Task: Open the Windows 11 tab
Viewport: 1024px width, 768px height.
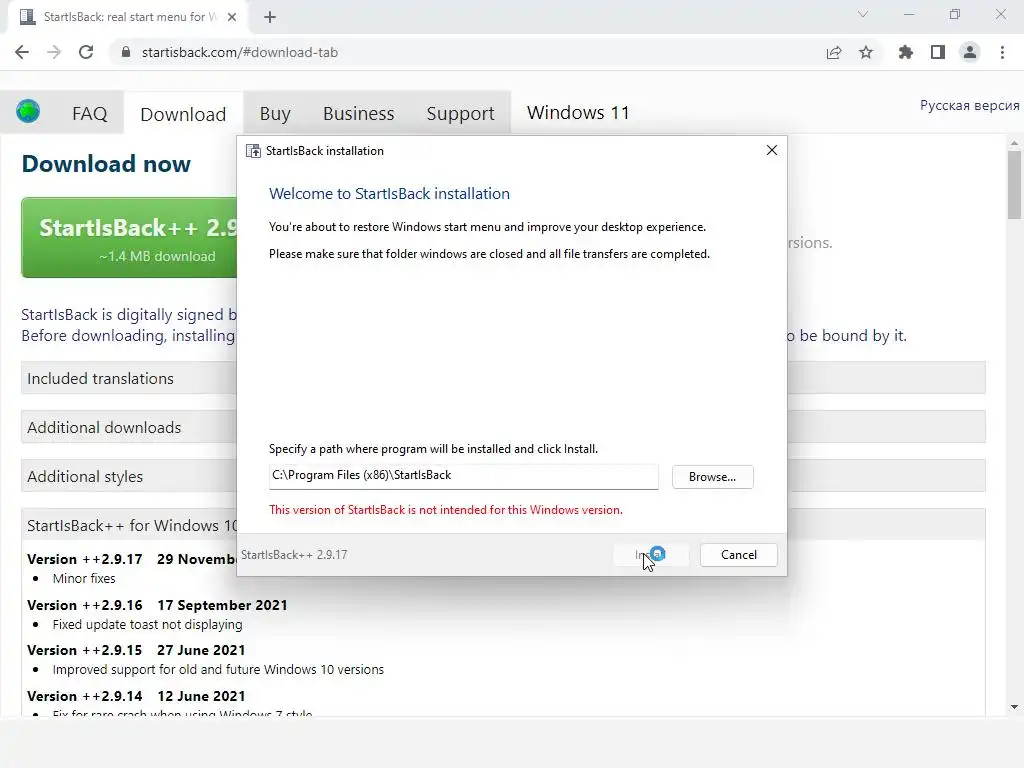Action: point(578,112)
